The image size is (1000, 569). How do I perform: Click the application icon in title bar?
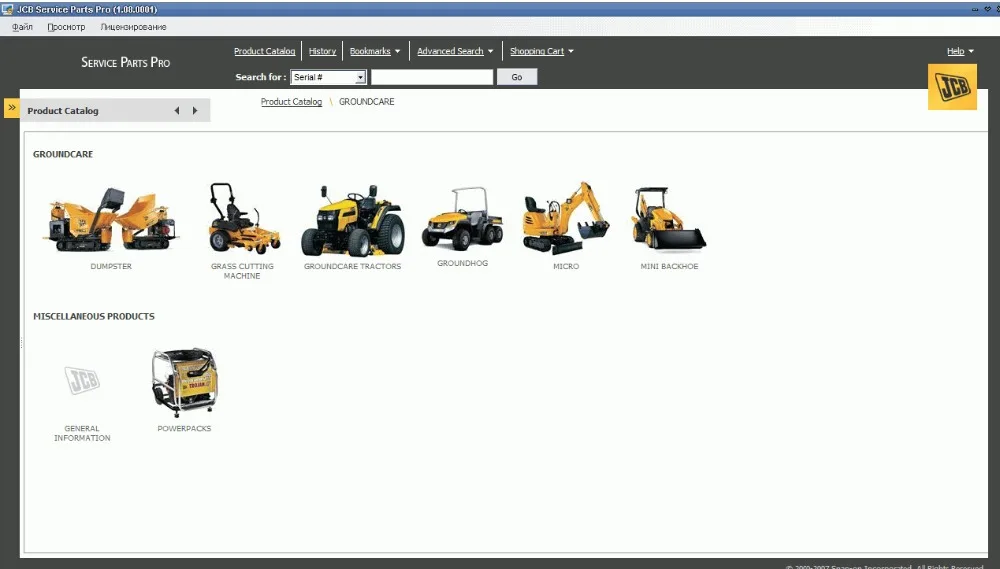point(7,9)
